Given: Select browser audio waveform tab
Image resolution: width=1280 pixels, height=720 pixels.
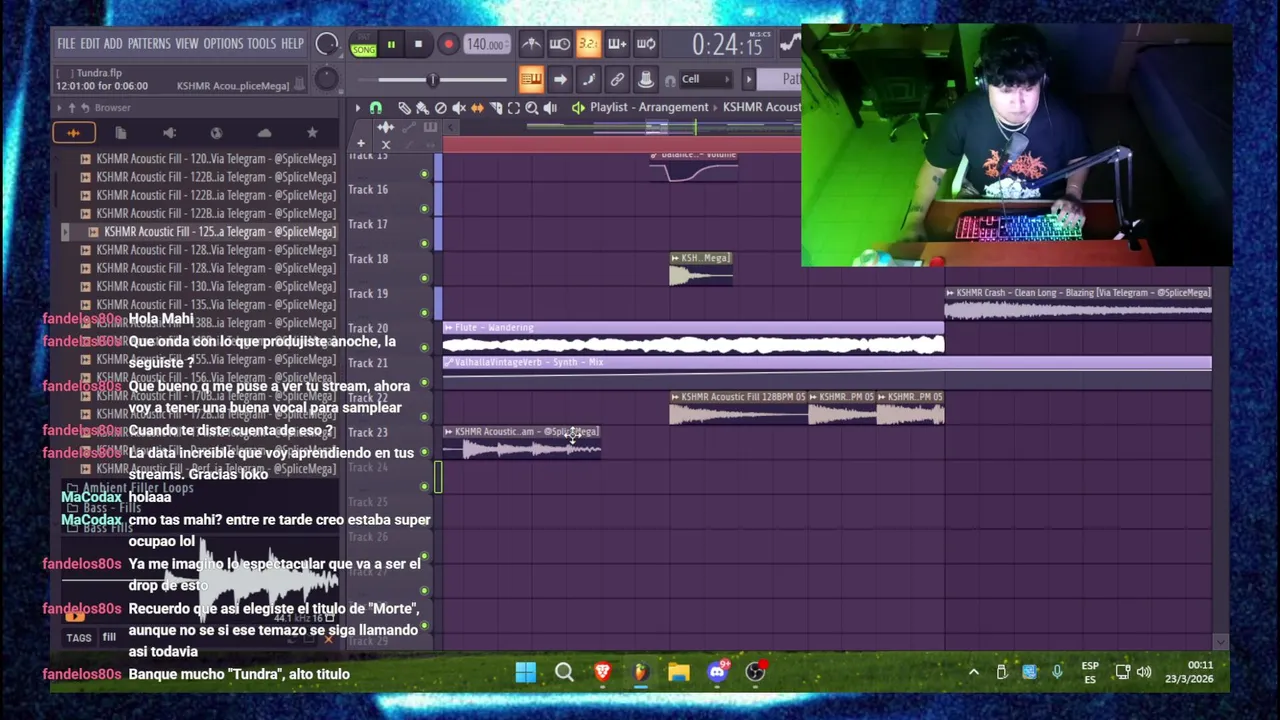Looking at the screenshot, I should pos(74,132).
